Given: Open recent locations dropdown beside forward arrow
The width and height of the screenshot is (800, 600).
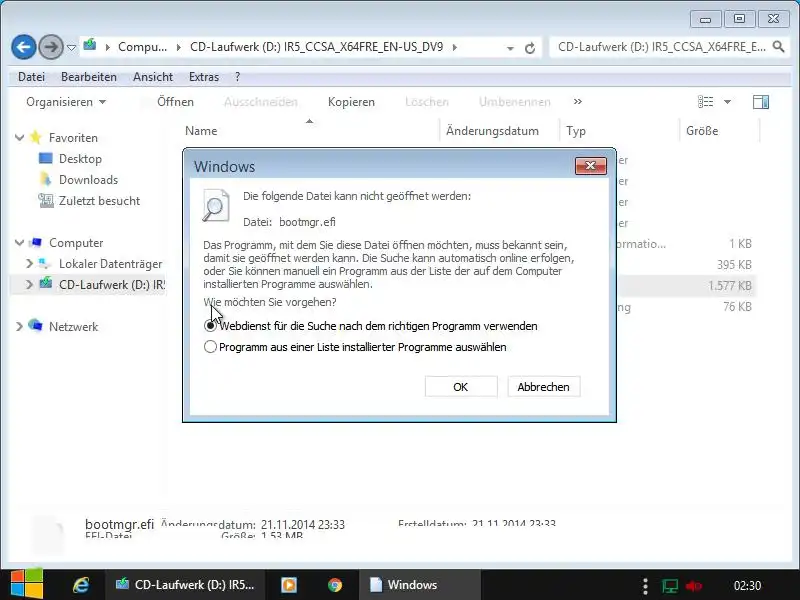Looking at the screenshot, I should coord(71,47).
